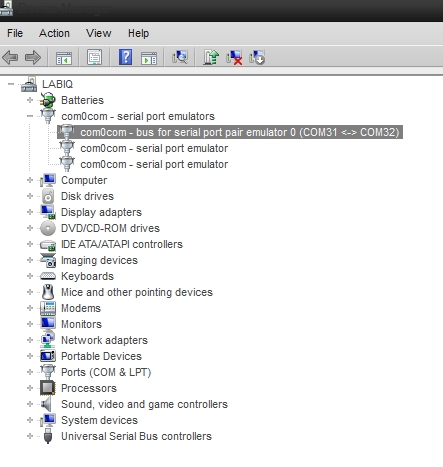Select Sound, video and game controllers label
443x467 pixels.
[144, 404]
